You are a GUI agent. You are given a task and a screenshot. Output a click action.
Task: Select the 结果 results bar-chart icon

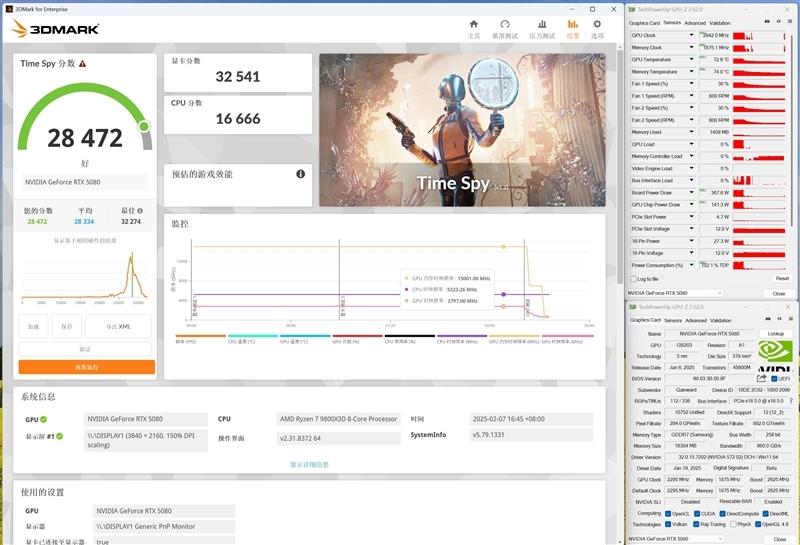[572, 24]
